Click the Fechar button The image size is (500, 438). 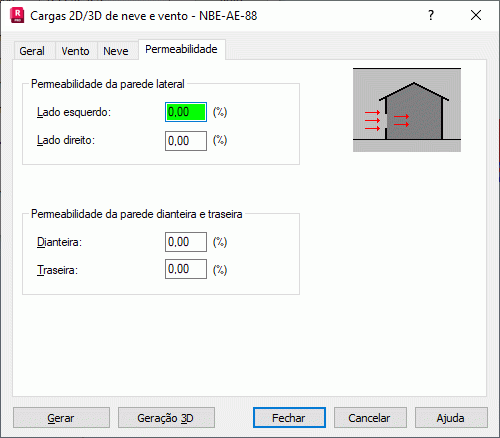[x=289, y=418]
